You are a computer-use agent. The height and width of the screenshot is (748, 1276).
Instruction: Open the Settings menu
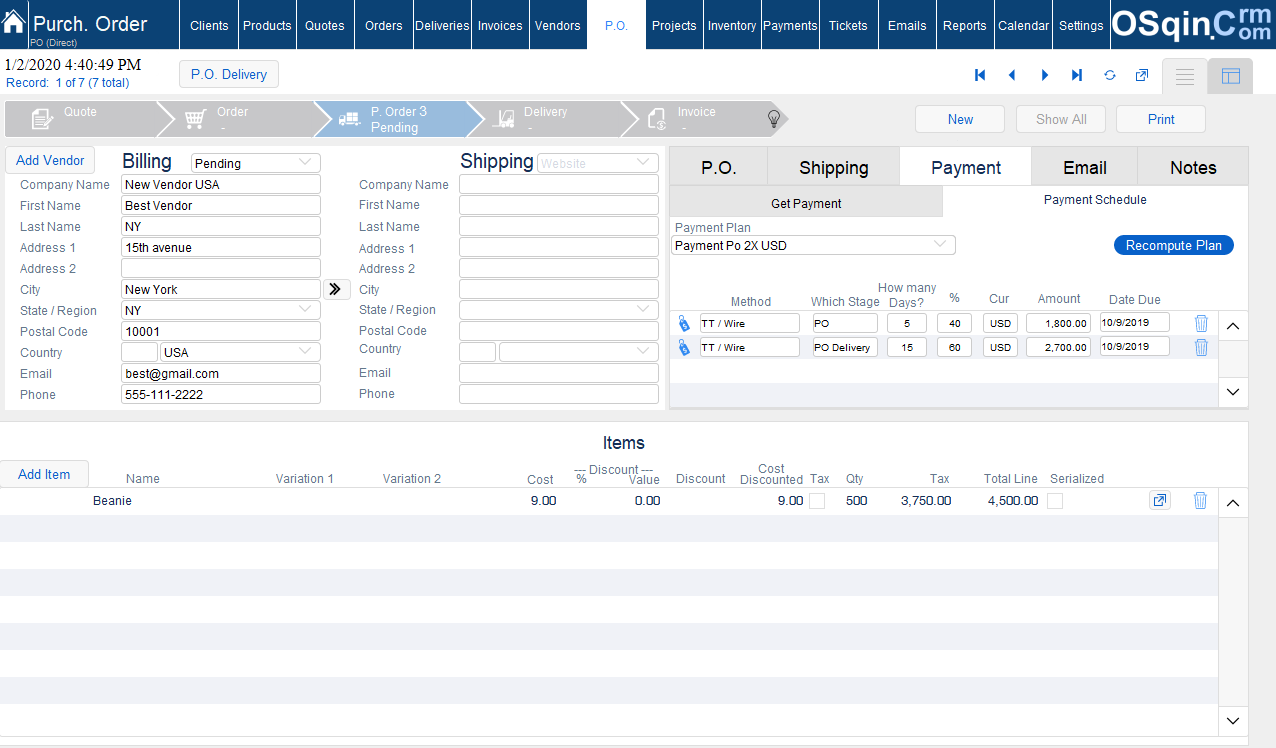tap(1081, 25)
